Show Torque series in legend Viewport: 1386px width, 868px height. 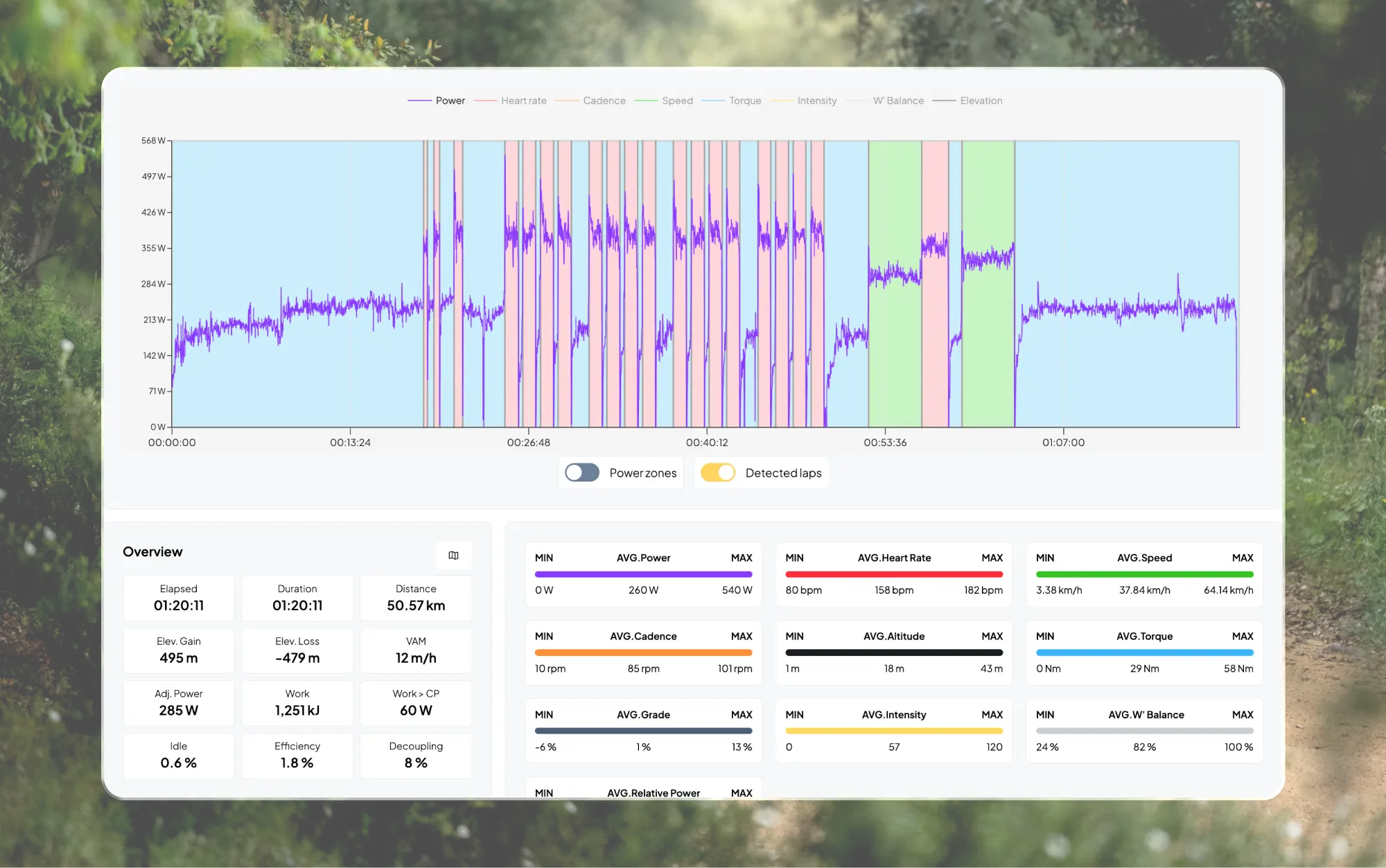point(744,101)
